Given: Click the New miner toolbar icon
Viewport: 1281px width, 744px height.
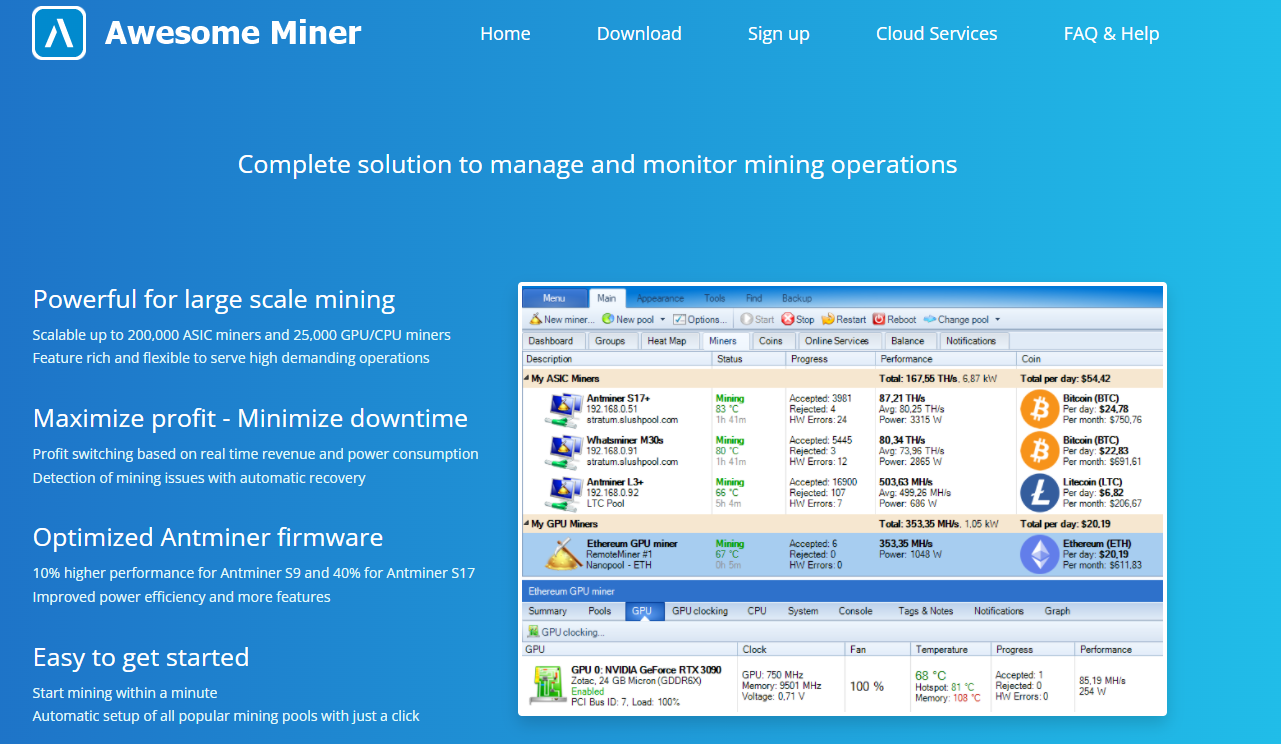Looking at the screenshot, I should (536, 319).
